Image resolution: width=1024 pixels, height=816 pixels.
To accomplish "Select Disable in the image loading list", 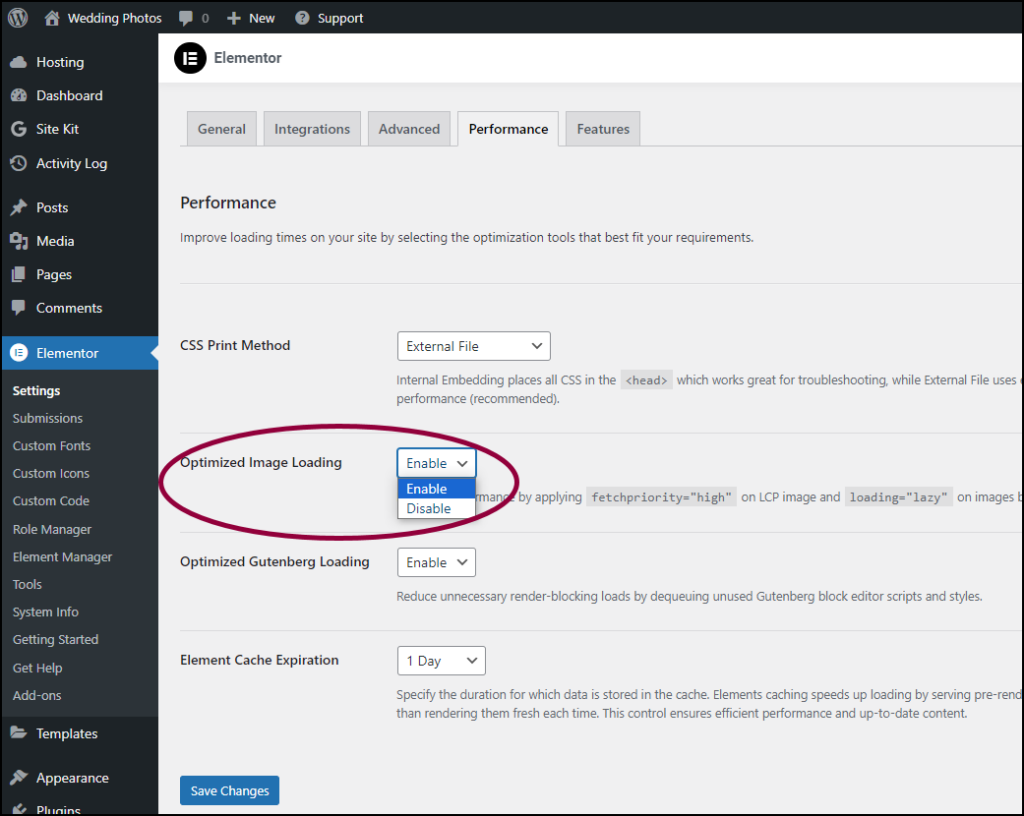I will (429, 508).
